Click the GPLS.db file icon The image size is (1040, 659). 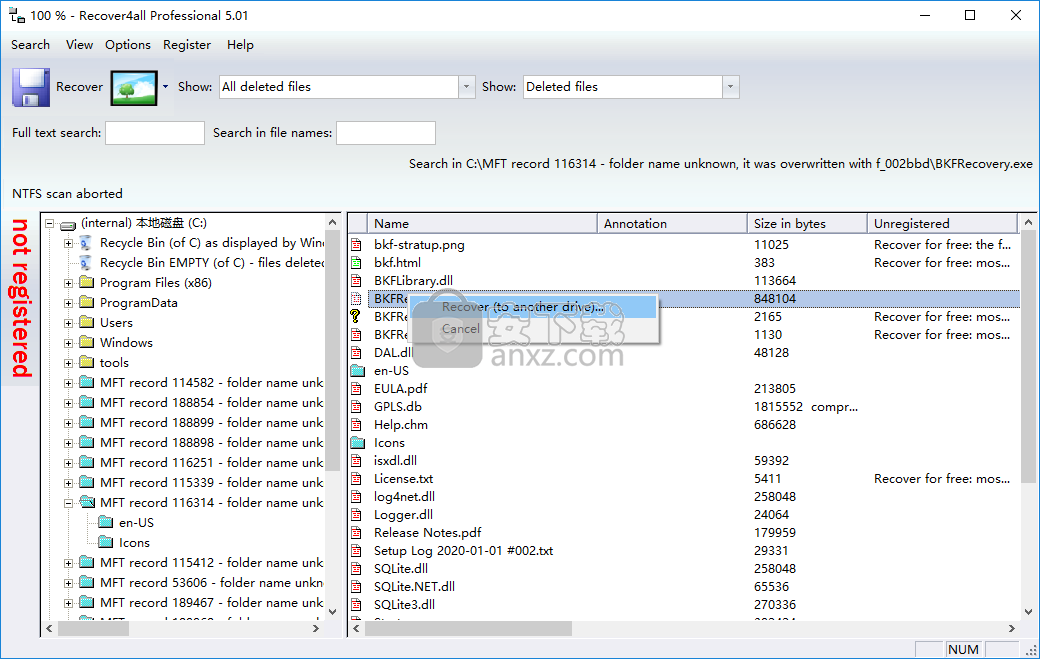(356, 406)
